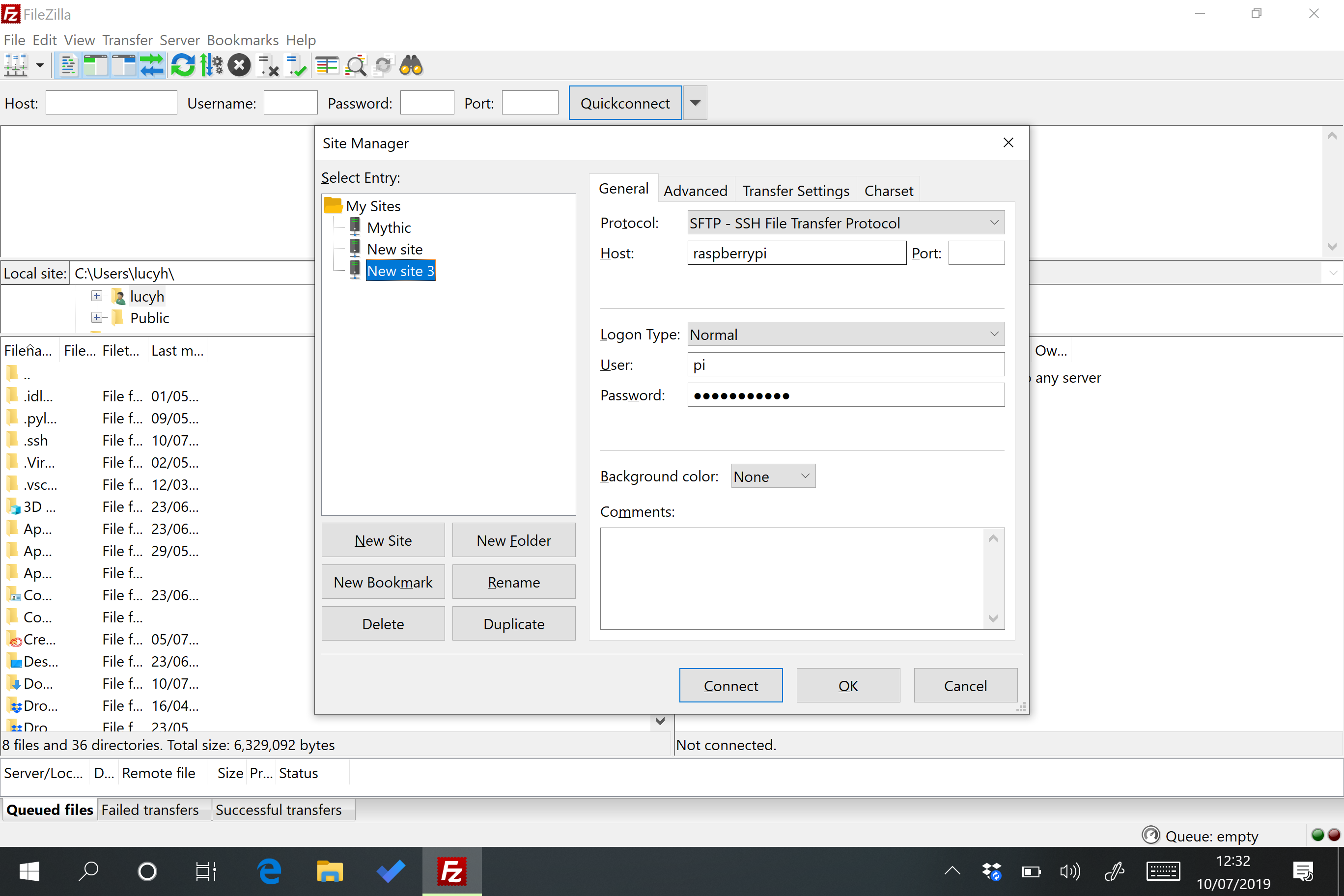The height and width of the screenshot is (896, 1344).
Task: Click the filter filenames icon
Action: click(x=357, y=64)
